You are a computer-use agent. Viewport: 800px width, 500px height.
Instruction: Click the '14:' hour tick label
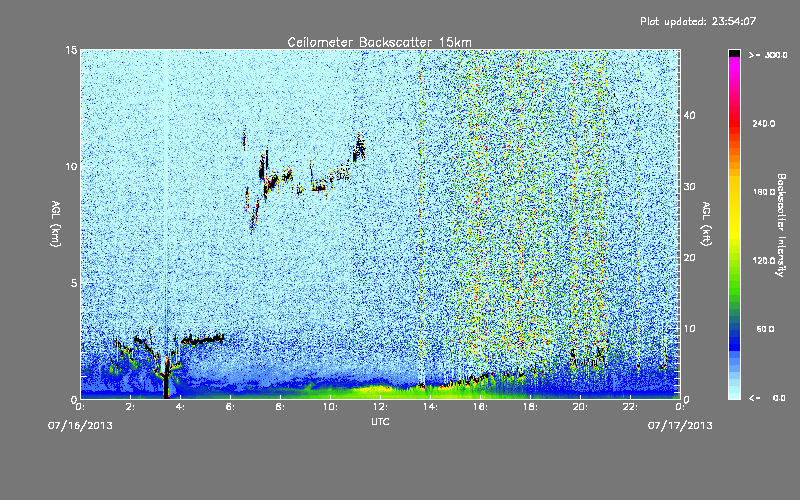pos(430,407)
